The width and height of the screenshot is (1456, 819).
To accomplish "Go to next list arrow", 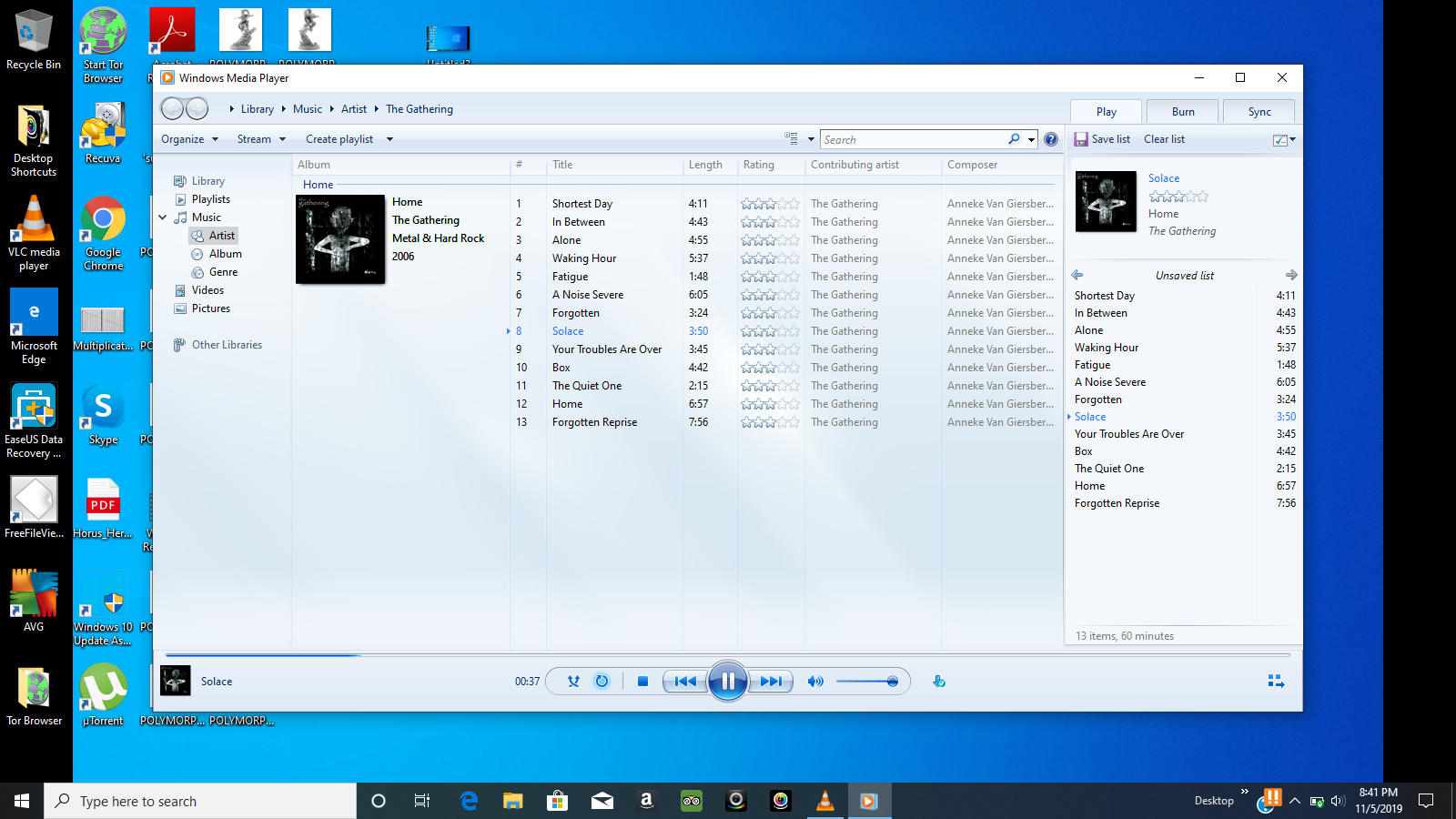I will (1291, 275).
